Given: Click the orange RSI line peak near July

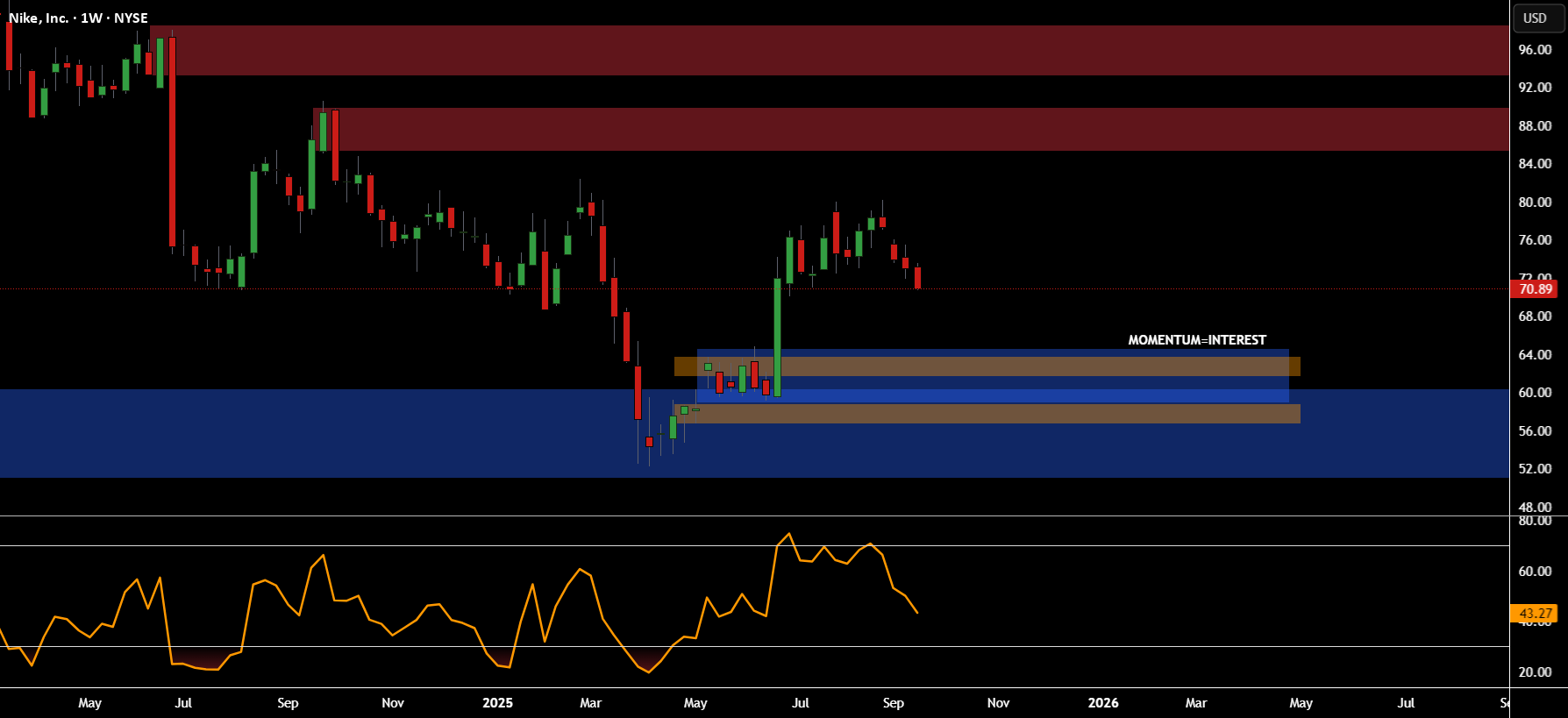Looking at the screenshot, I should click(789, 534).
